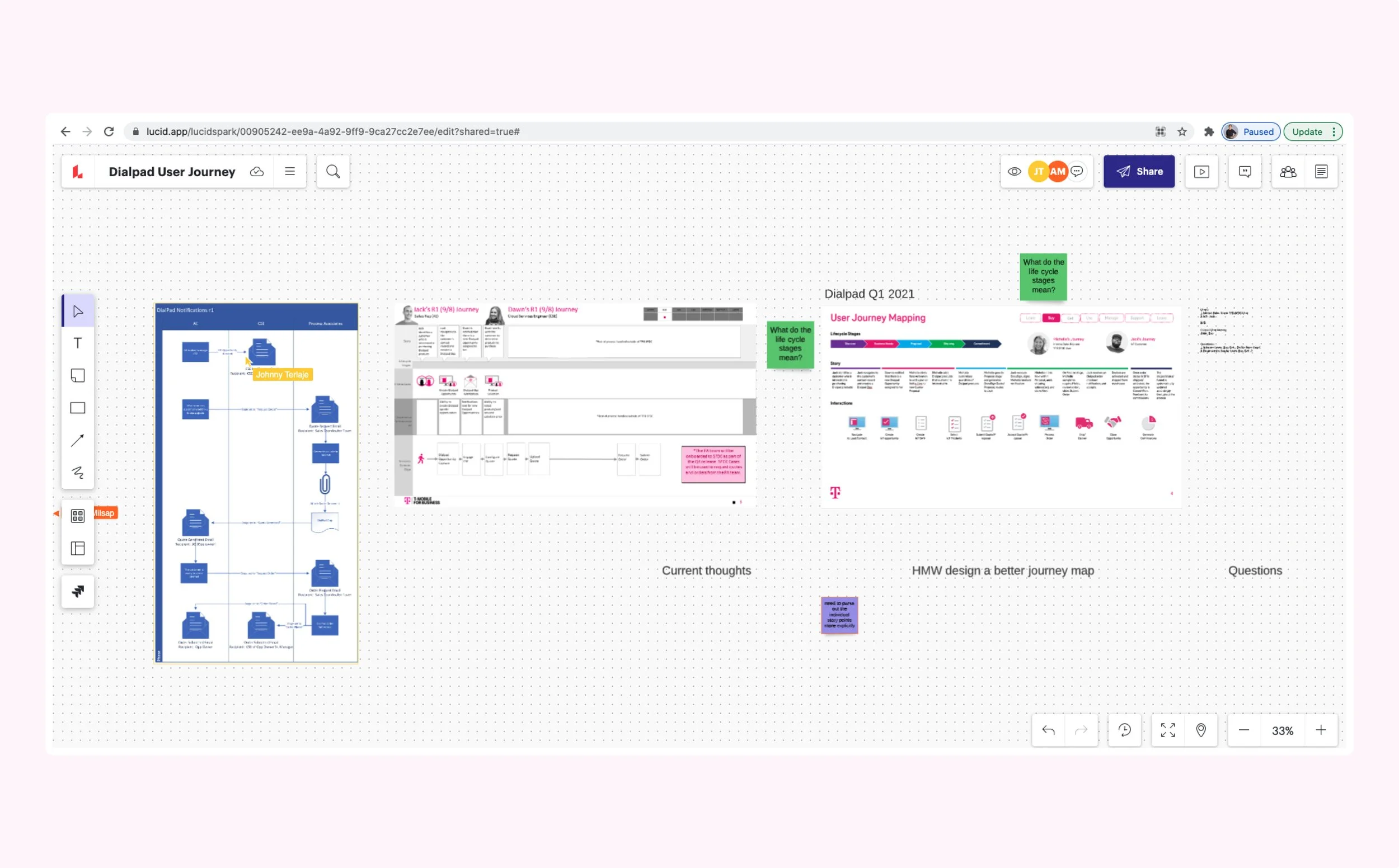Activate the freehand pen tool
The width and height of the screenshot is (1399, 868).
coord(78,473)
